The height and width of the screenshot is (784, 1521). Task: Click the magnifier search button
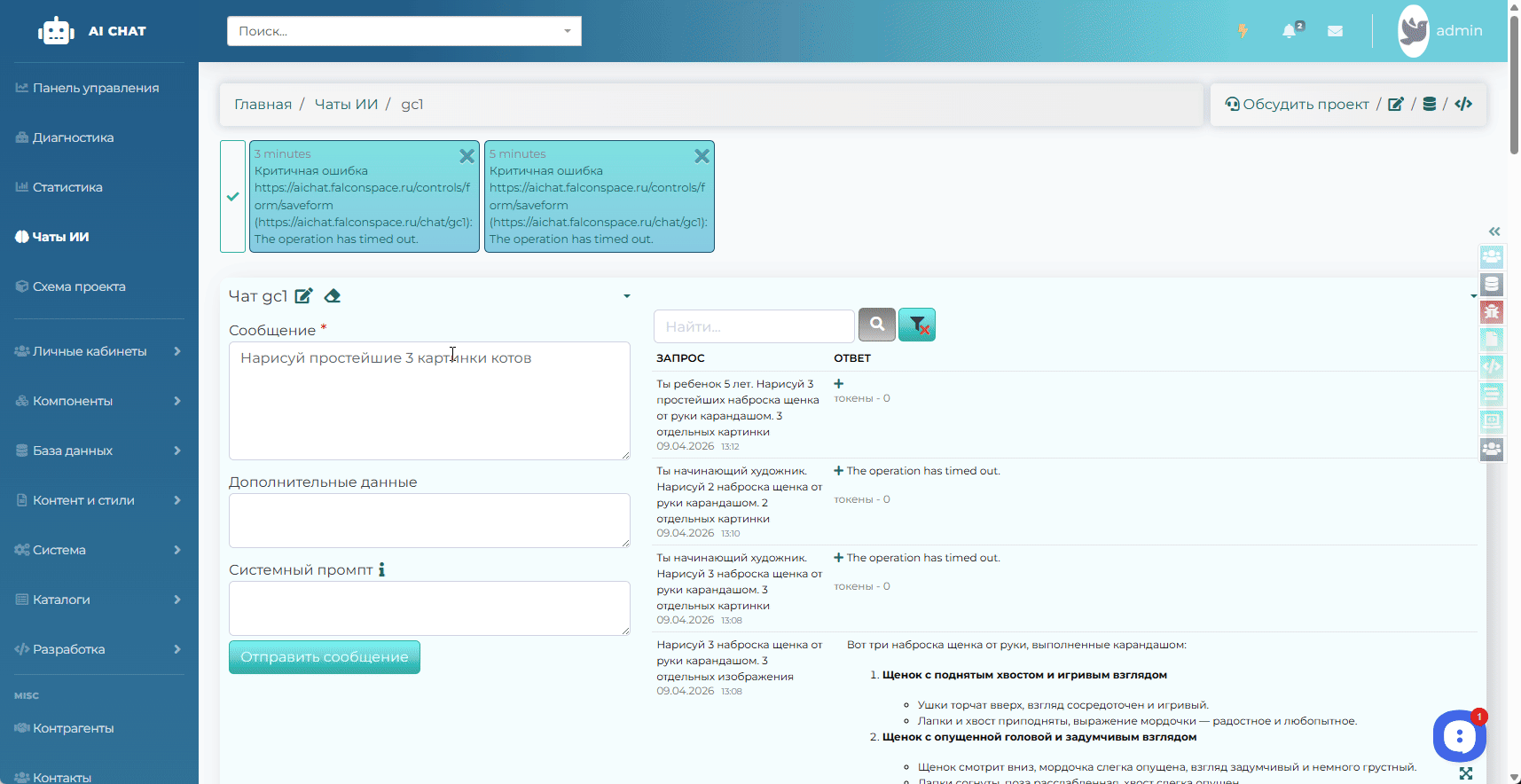coord(877,325)
